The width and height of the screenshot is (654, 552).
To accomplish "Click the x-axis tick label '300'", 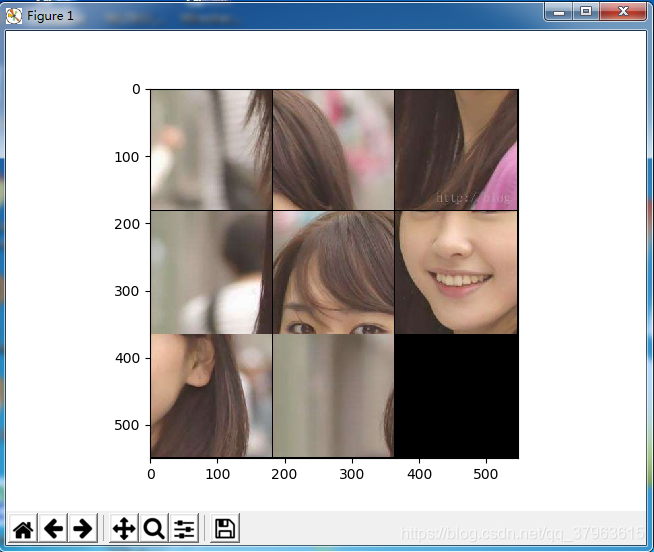I will [x=352, y=474].
